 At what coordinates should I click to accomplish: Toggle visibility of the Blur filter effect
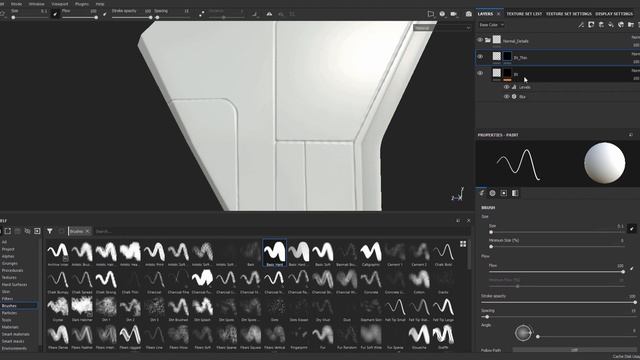507,97
